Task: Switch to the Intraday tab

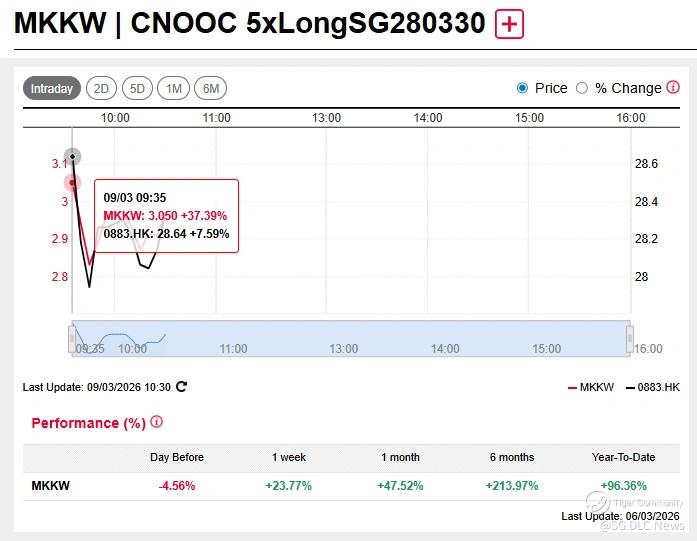Action: tap(51, 89)
